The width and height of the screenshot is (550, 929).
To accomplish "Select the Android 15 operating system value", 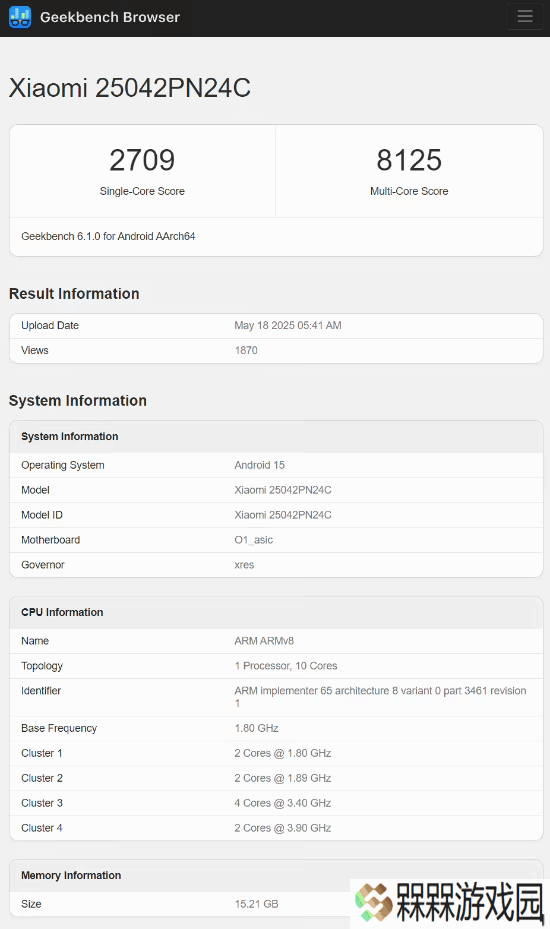I will 260,465.
